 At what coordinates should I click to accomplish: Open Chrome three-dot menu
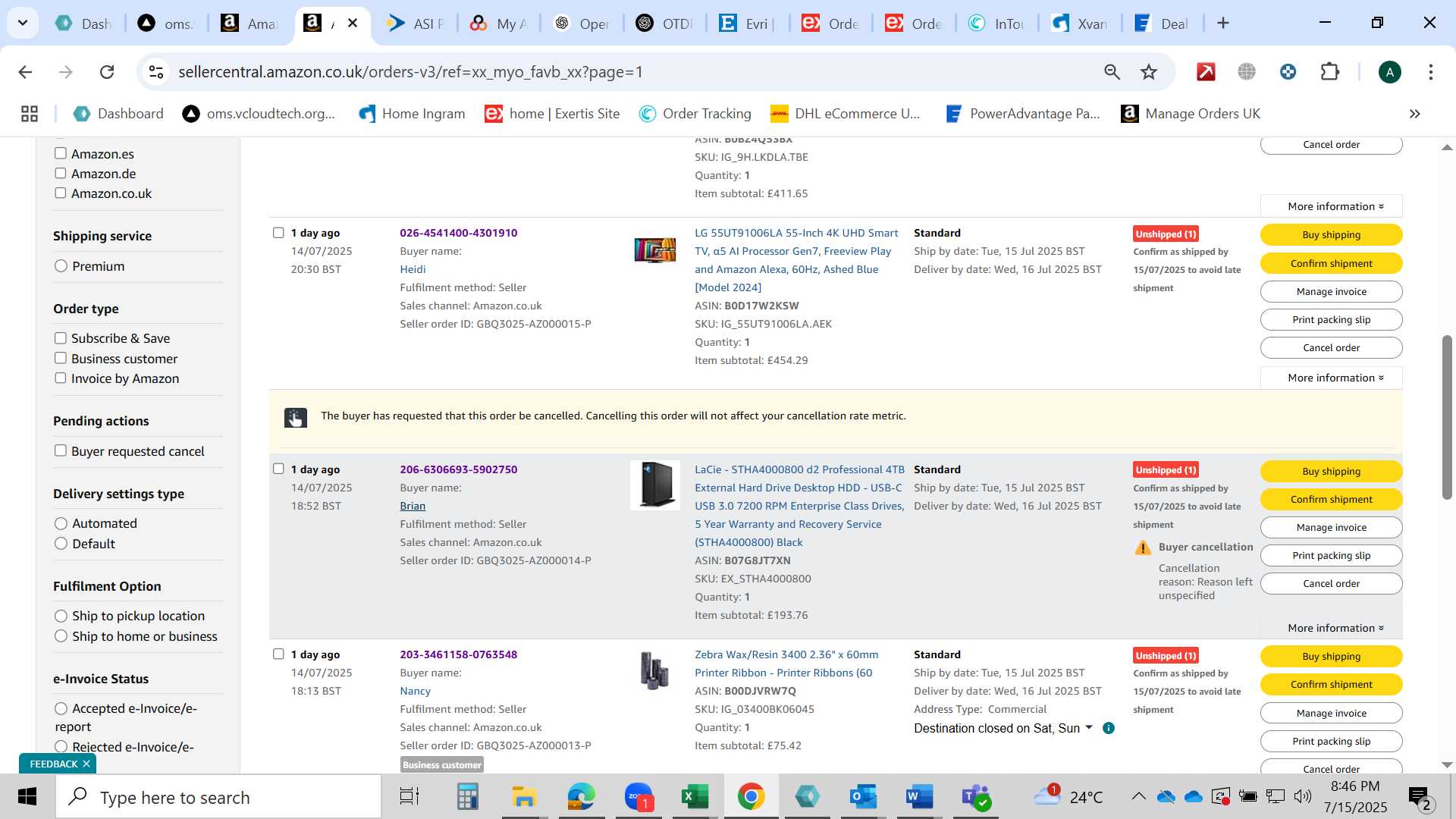(1430, 72)
